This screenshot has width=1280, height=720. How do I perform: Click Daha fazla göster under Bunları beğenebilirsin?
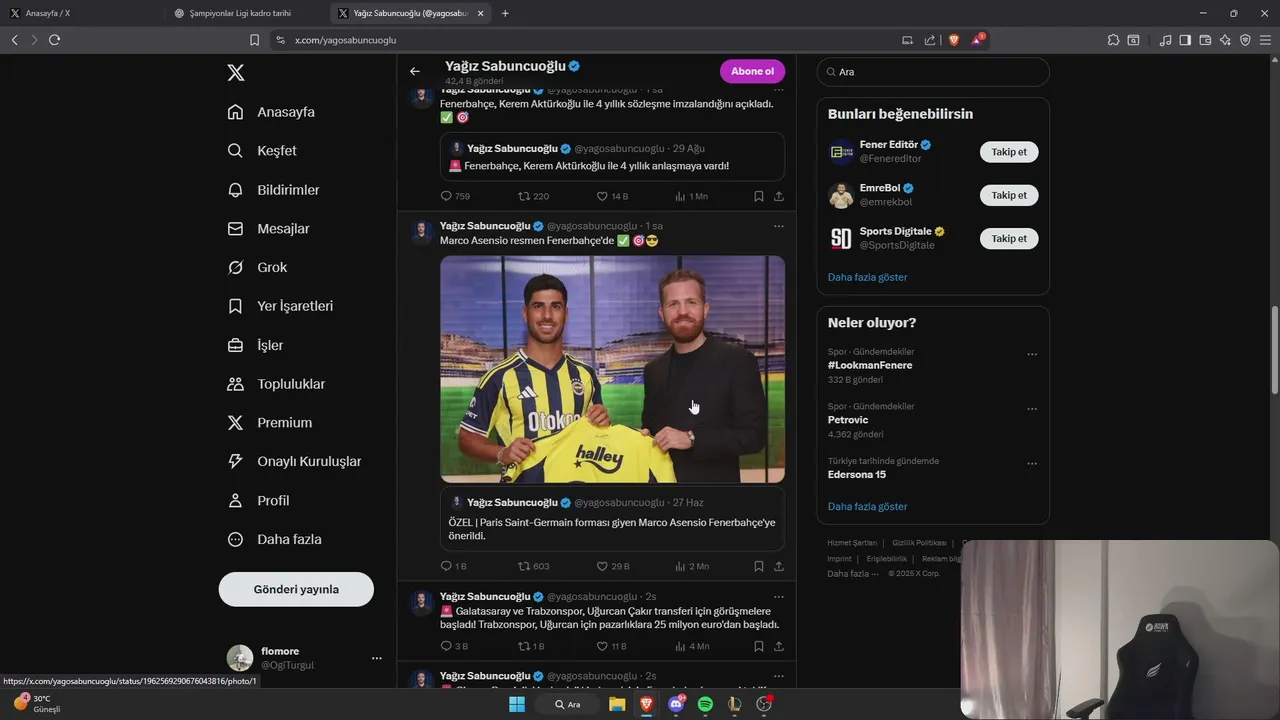867,277
